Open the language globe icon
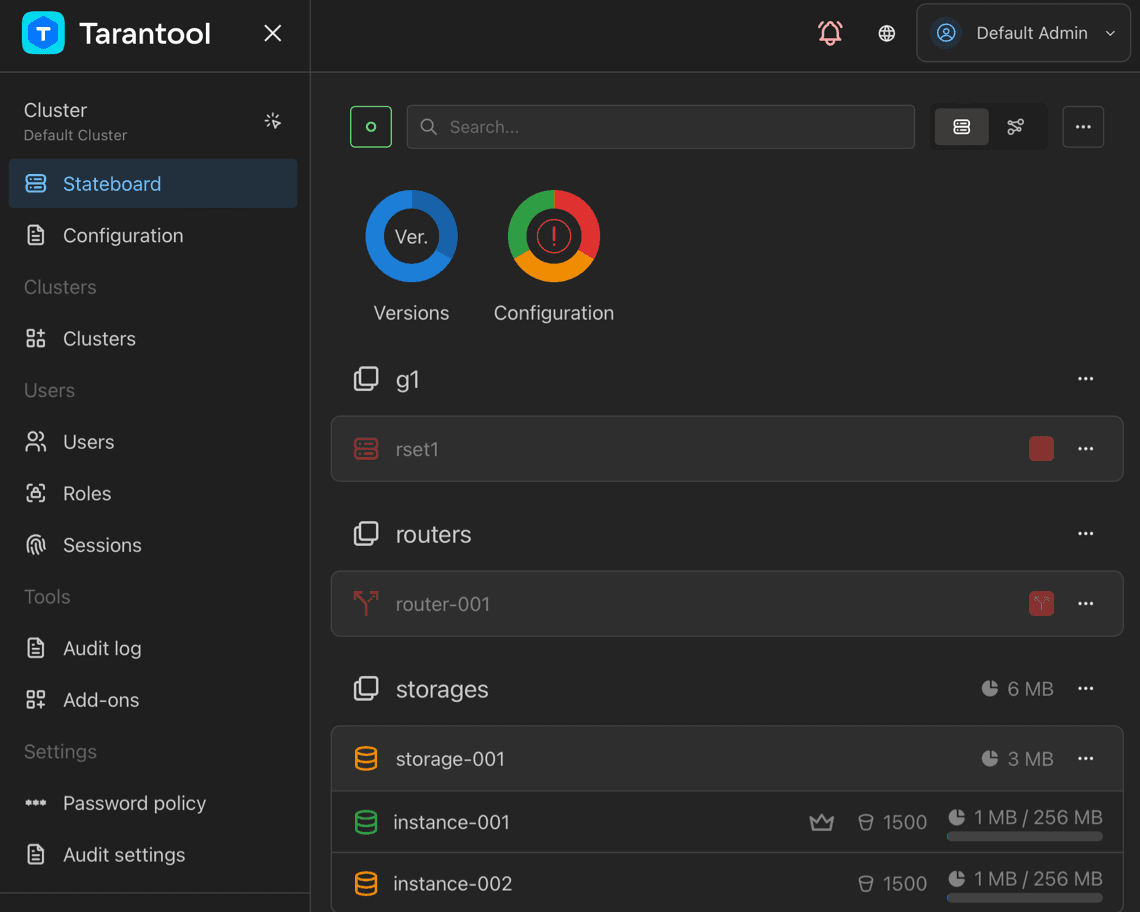This screenshot has width=1140, height=912. click(886, 33)
